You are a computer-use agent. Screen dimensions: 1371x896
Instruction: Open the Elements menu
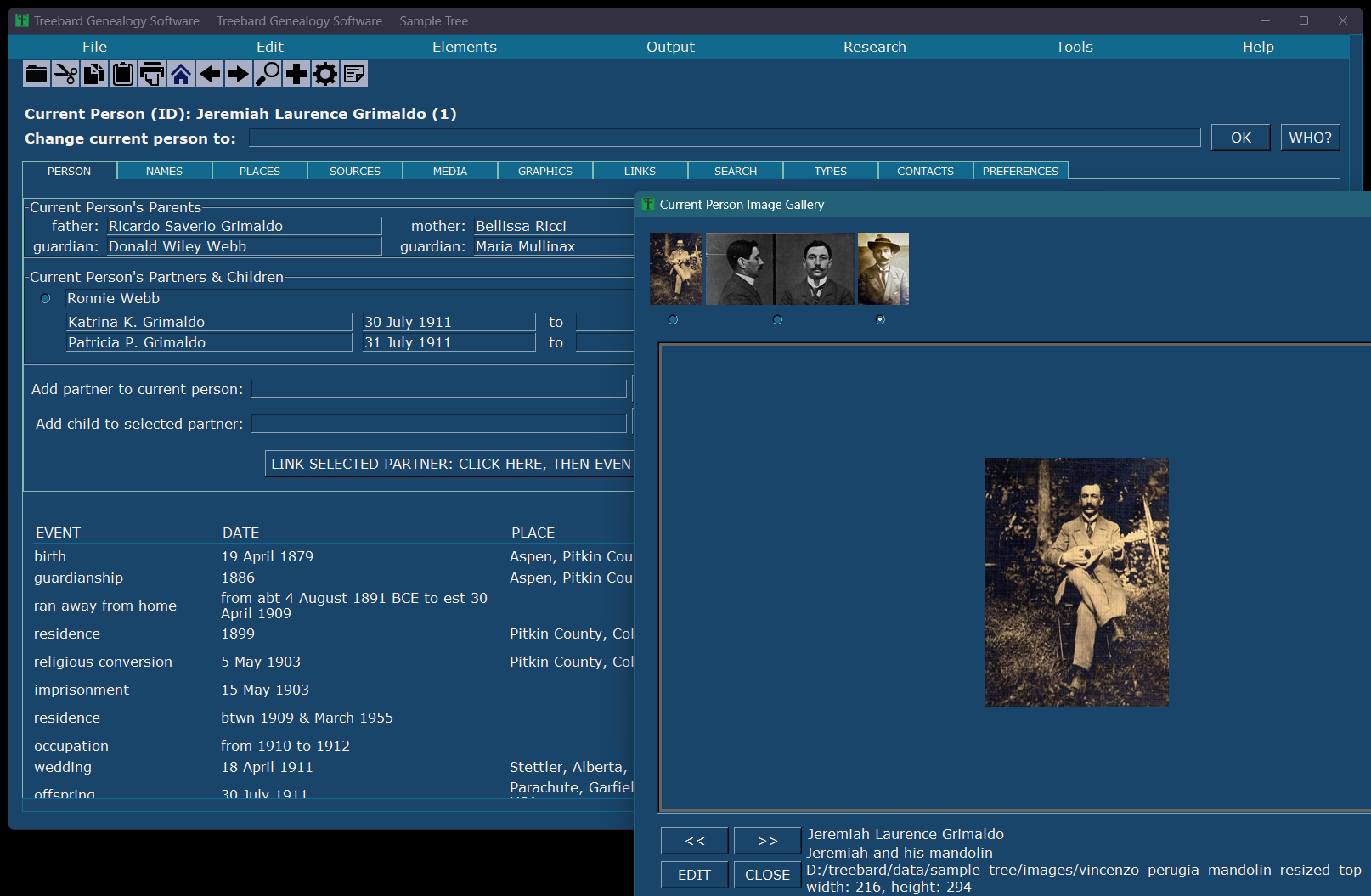tap(464, 47)
